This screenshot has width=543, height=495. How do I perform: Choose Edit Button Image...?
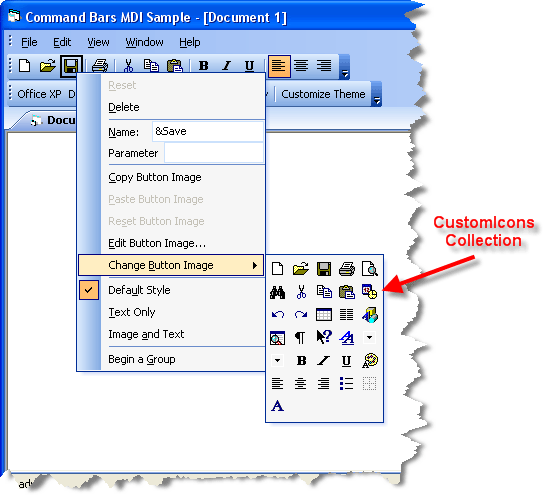click(x=171, y=243)
